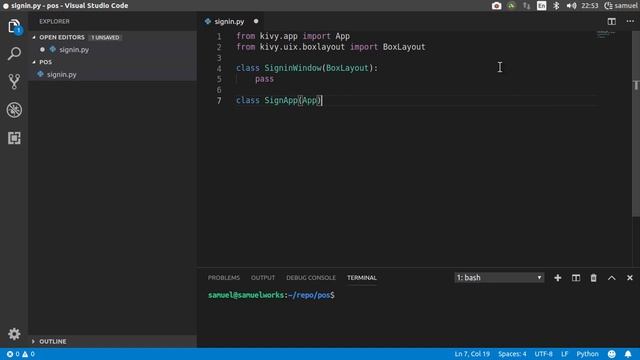
Task: Click the system clock 22:53
Action: tap(590, 6)
